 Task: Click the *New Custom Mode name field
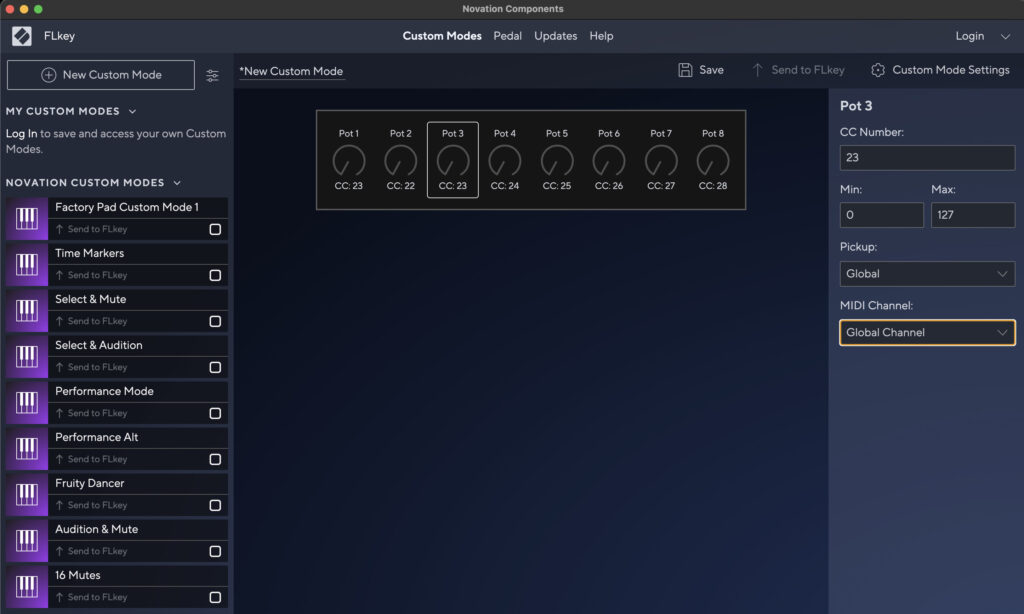tap(291, 72)
